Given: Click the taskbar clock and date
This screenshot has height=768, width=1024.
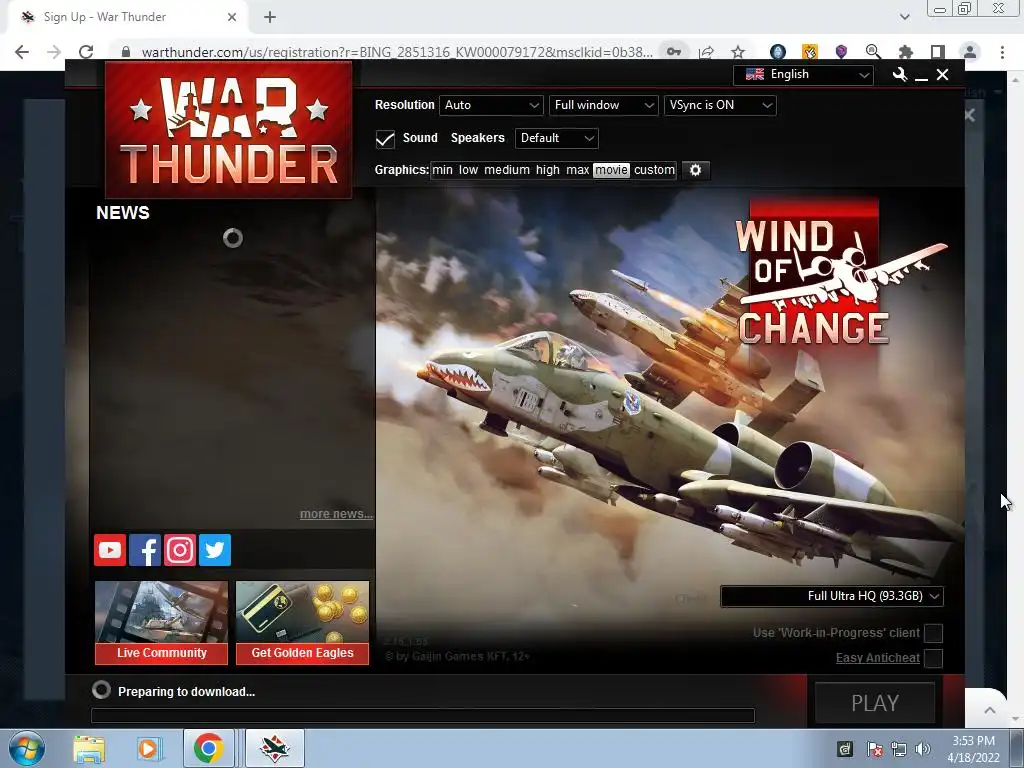Looking at the screenshot, I should pyautogui.click(x=973, y=749).
